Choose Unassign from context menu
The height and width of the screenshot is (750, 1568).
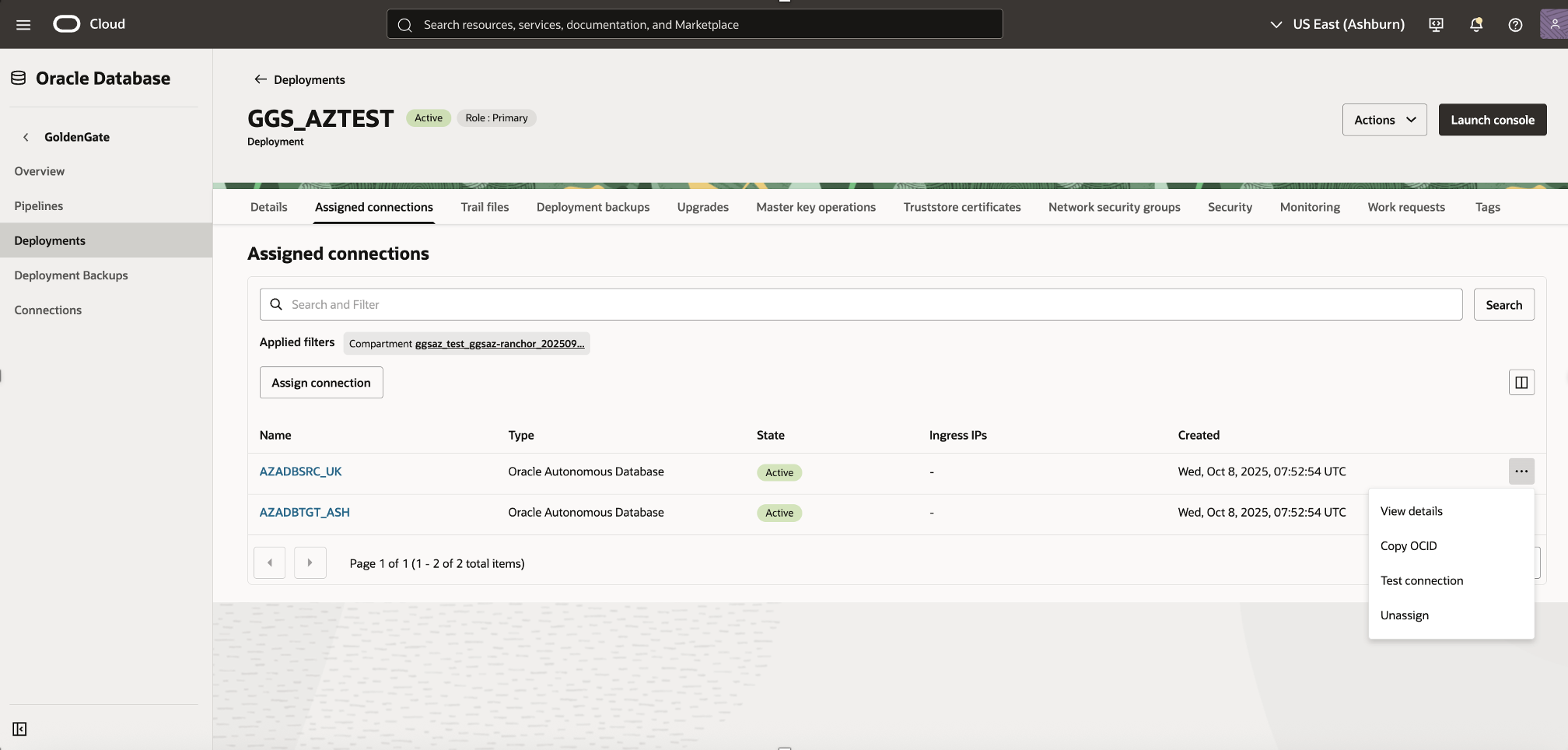click(1451, 615)
